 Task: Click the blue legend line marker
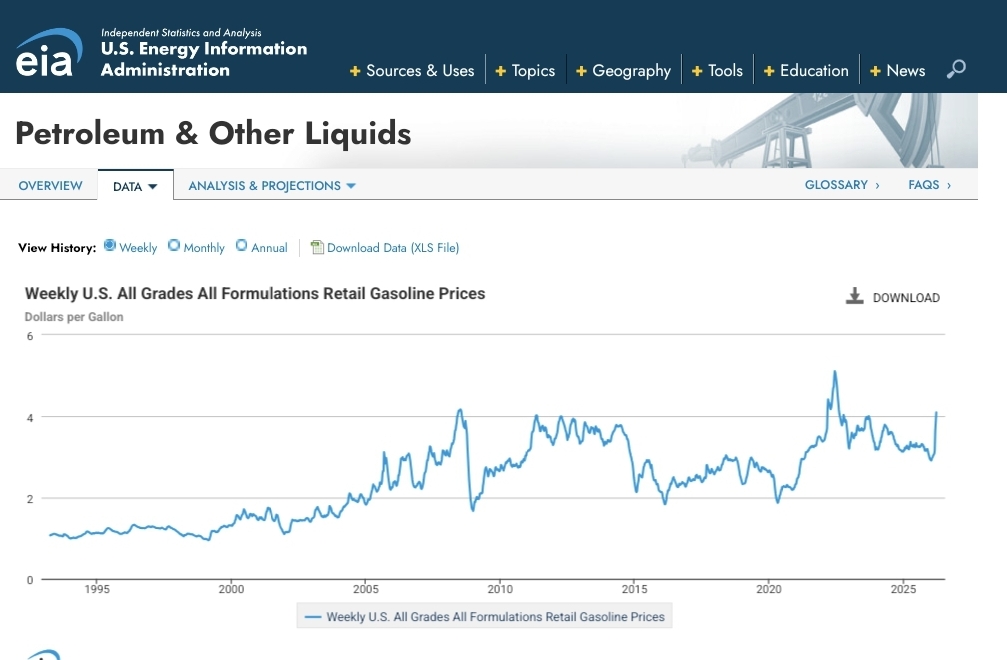point(313,617)
